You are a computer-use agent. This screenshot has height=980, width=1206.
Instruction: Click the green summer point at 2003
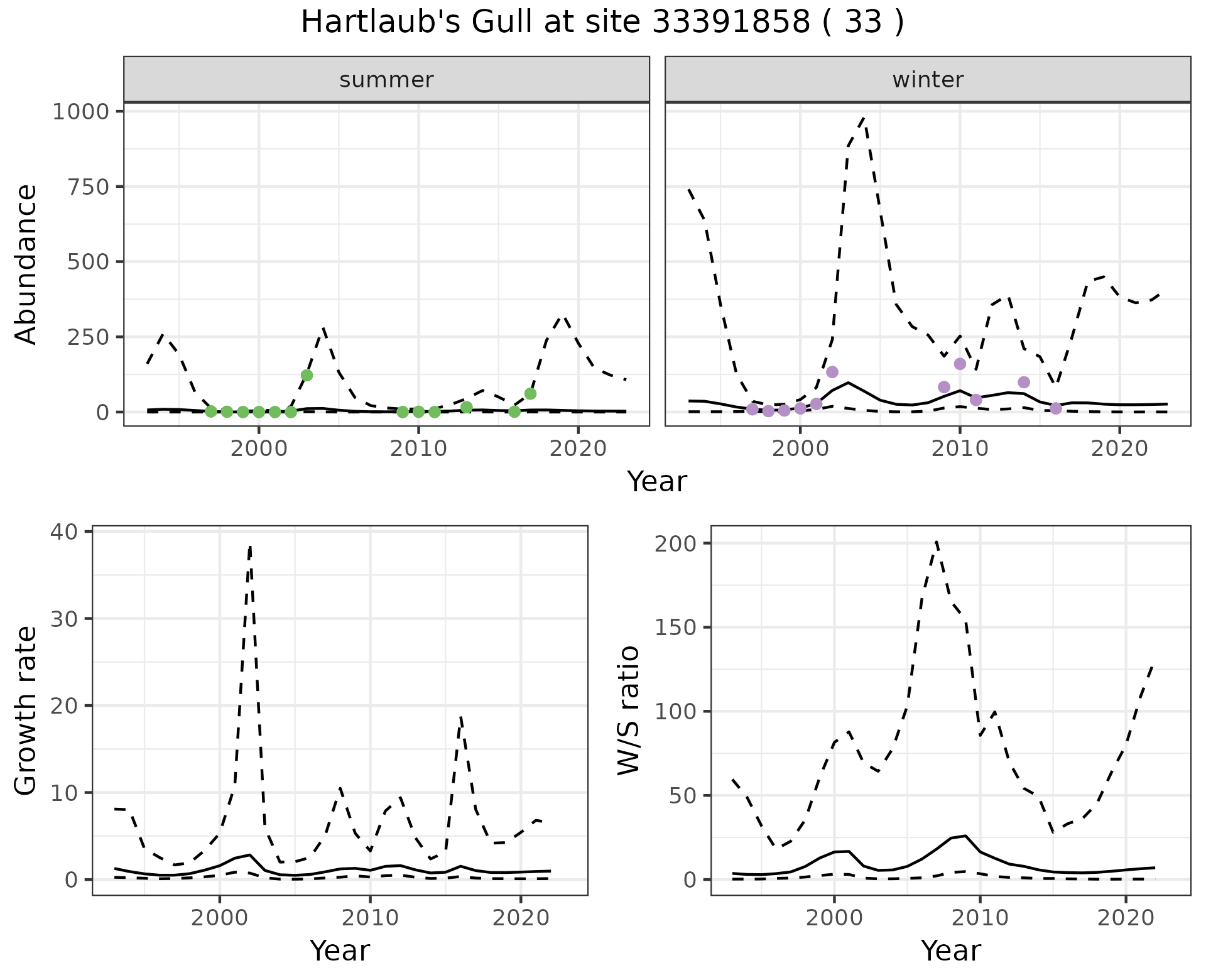307,375
